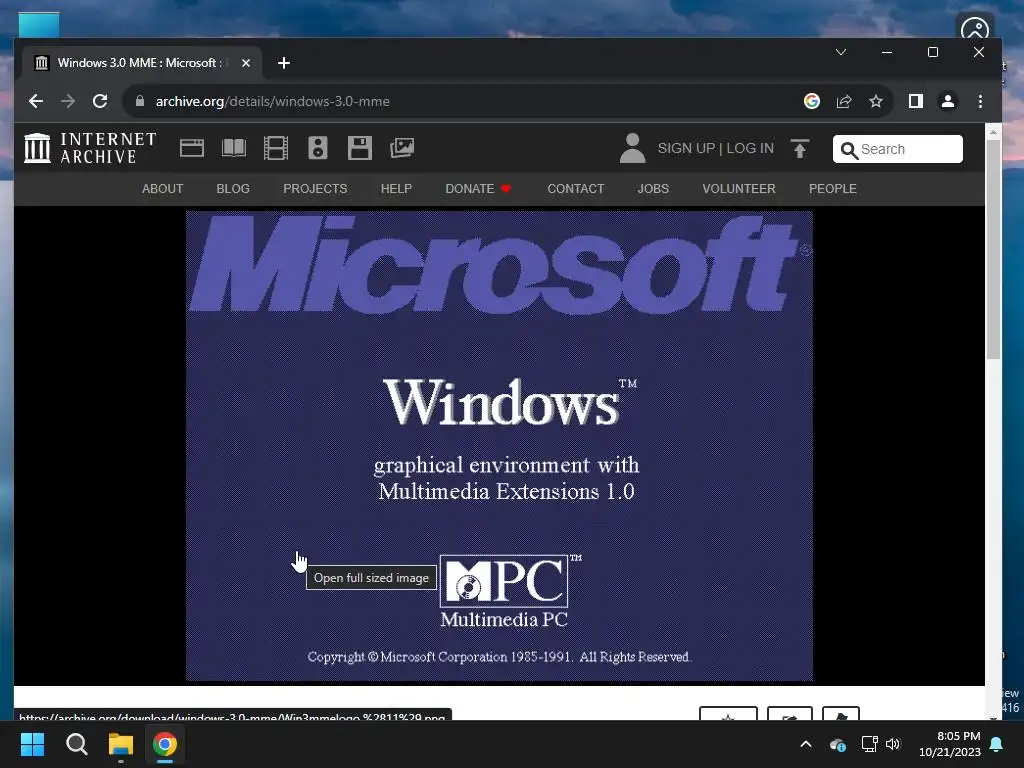Open the VOLUNTEER link
The height and width of the screenshot is (768, 1024).
tap(739, 189)
